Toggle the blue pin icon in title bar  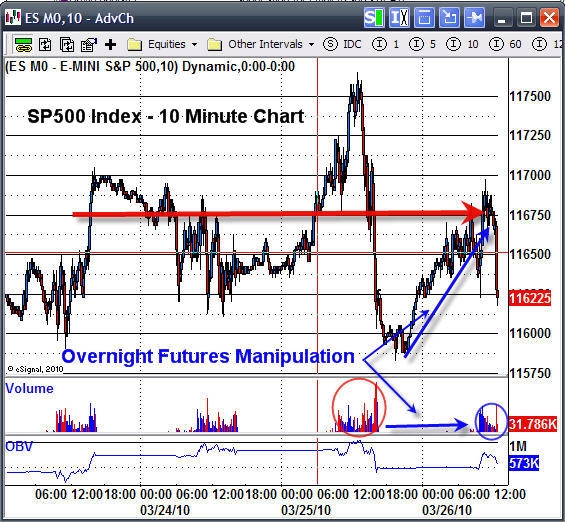point(475,17)
